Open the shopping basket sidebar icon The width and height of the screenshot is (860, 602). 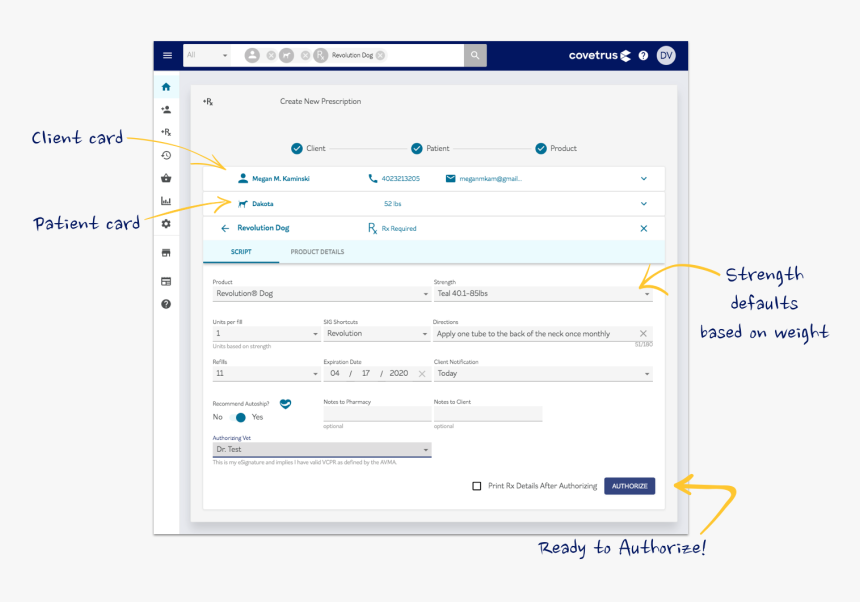[x=166, y=178]
